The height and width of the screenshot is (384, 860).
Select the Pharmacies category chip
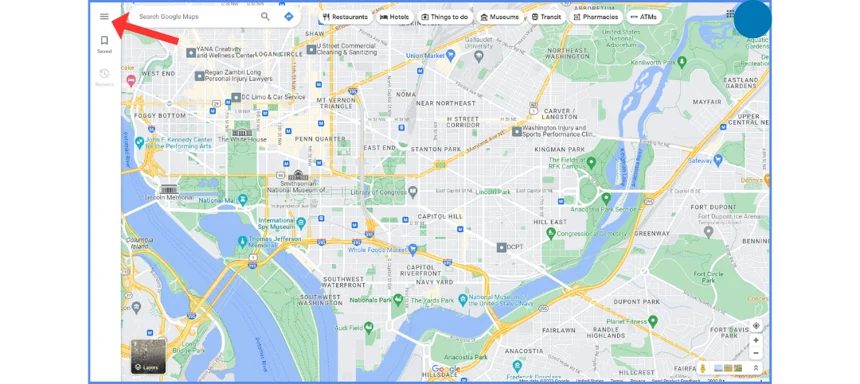click(596, 17)
